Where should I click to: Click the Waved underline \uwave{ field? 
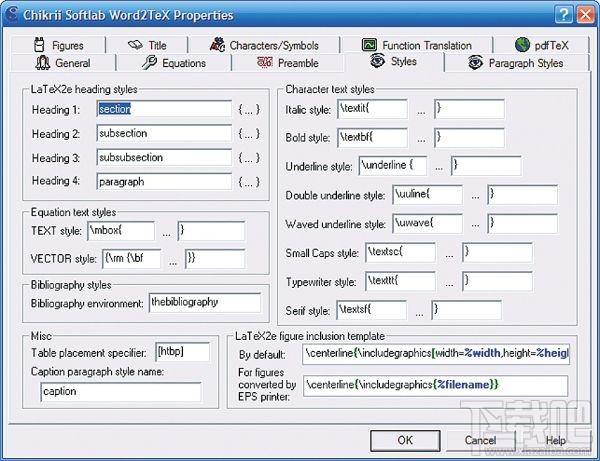point(427,223)
